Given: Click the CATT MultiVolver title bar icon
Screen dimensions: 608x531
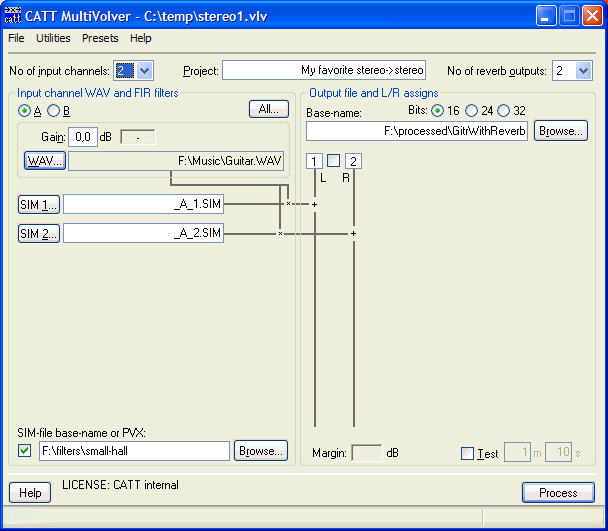Looking at the screenshot, I should click(x=14, y=15).
